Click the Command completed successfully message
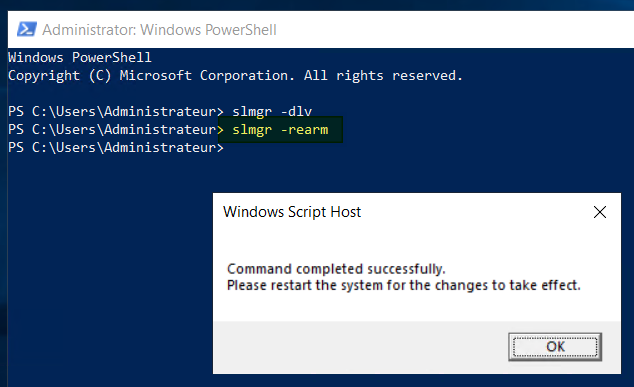Viewport: 634px width, 387px height. [x=336, y=269]
